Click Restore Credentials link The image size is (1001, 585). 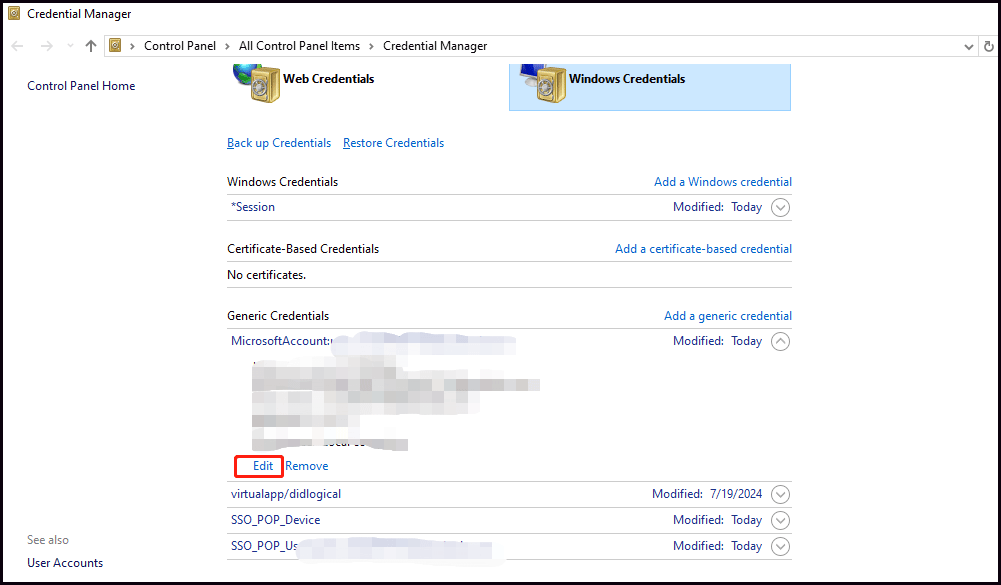click(x=393, y=143)
